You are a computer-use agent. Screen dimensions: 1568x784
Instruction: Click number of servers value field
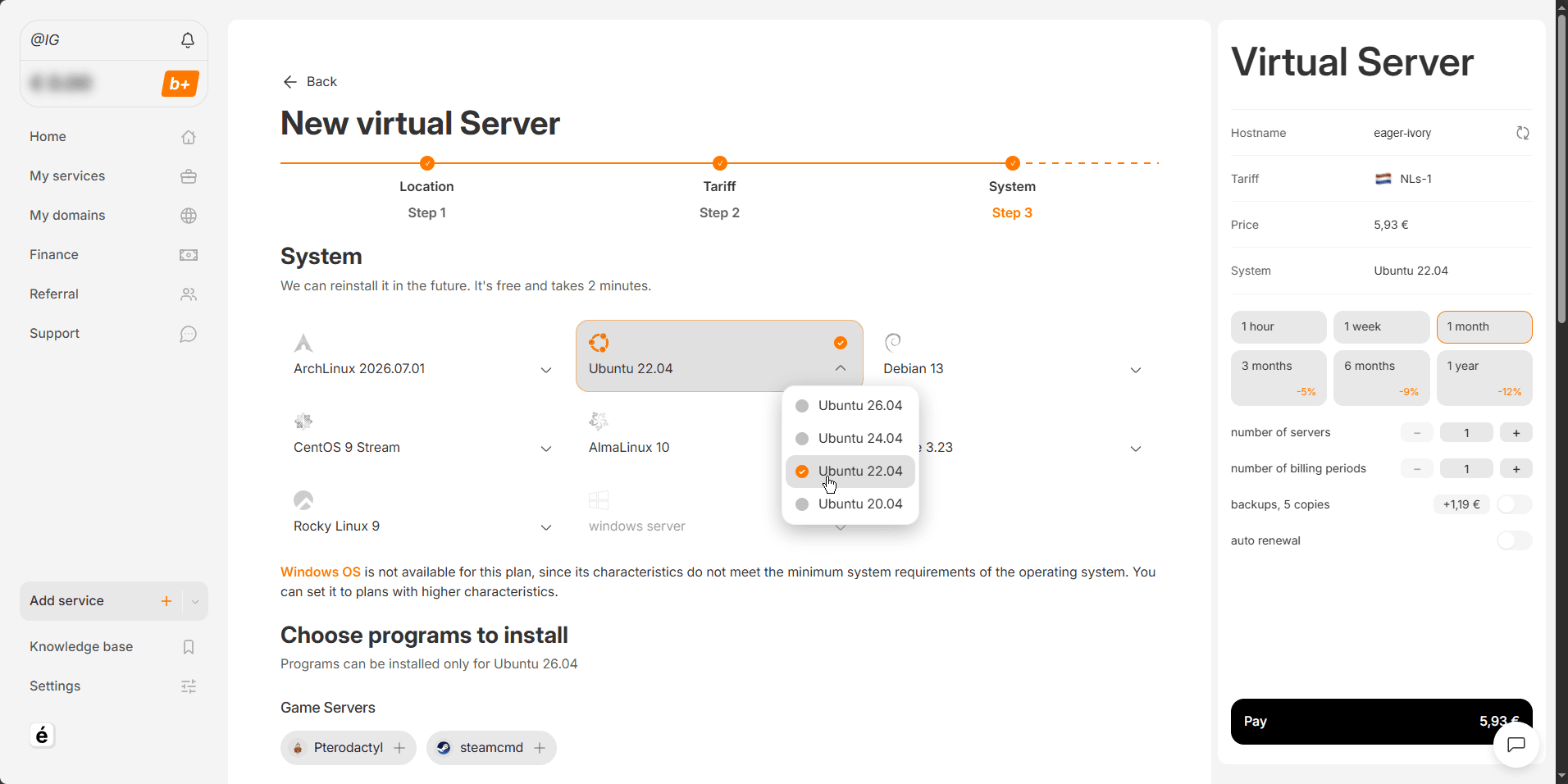pos(1466,433)
